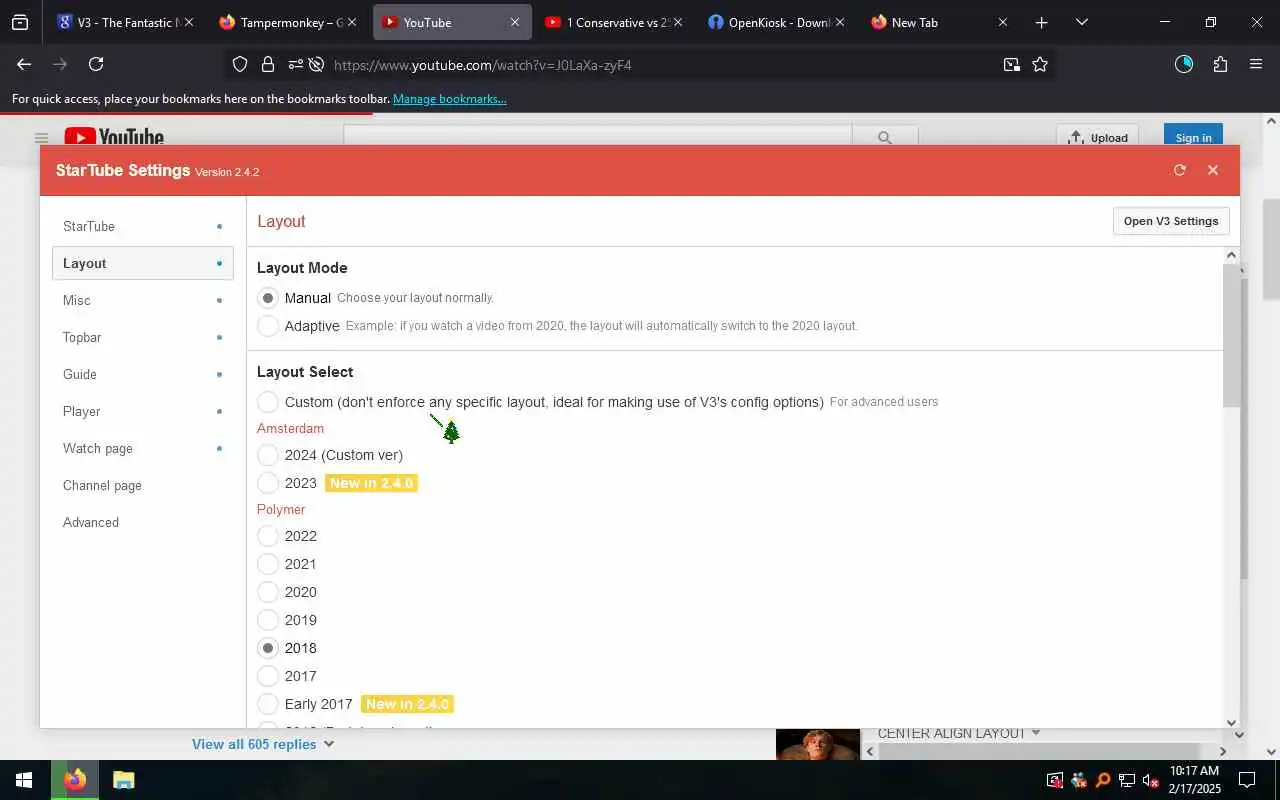
Task: Select the 2020 layout radio
Action: 268,592
